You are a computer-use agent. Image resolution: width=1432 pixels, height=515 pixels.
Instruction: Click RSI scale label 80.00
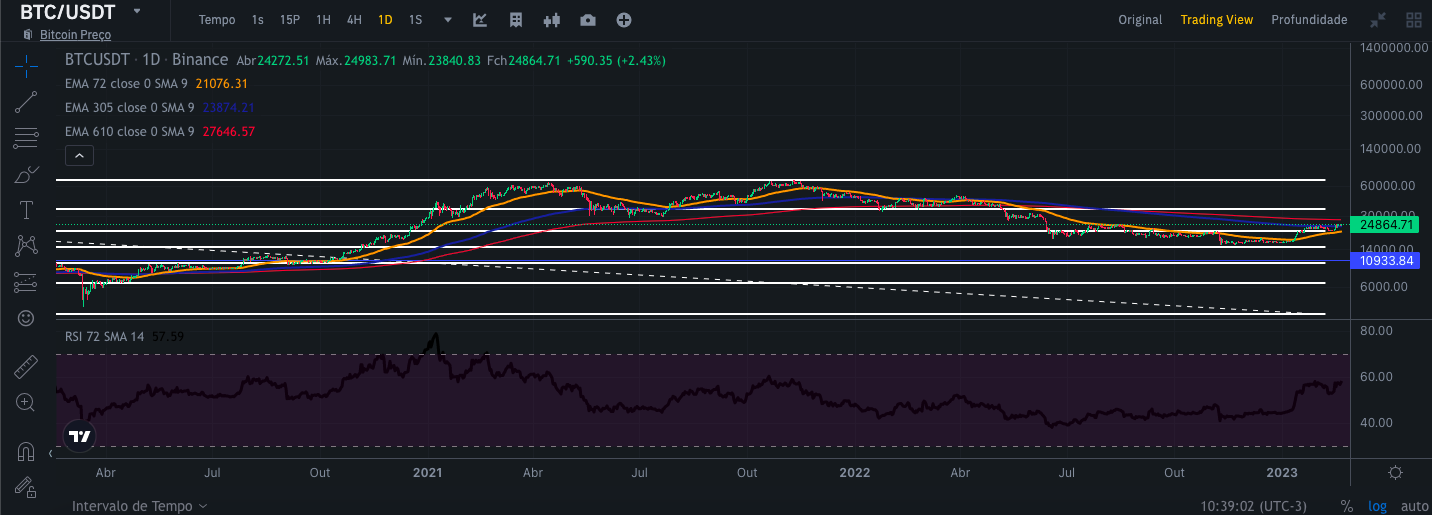click(1377, 330)
